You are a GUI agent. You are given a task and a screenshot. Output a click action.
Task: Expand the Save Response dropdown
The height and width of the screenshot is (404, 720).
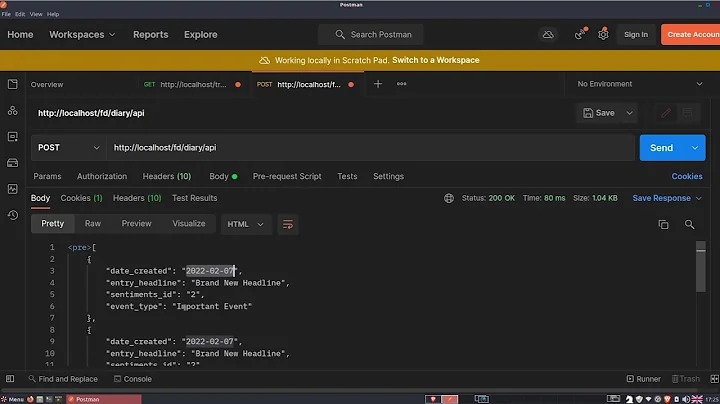[x=698, y=198]
